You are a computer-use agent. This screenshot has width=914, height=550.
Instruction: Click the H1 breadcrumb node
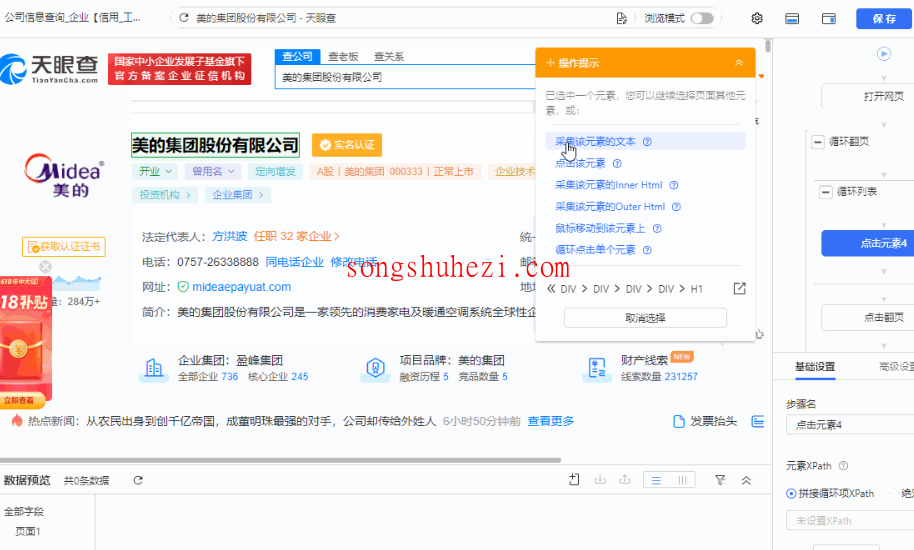pos(697,289)
